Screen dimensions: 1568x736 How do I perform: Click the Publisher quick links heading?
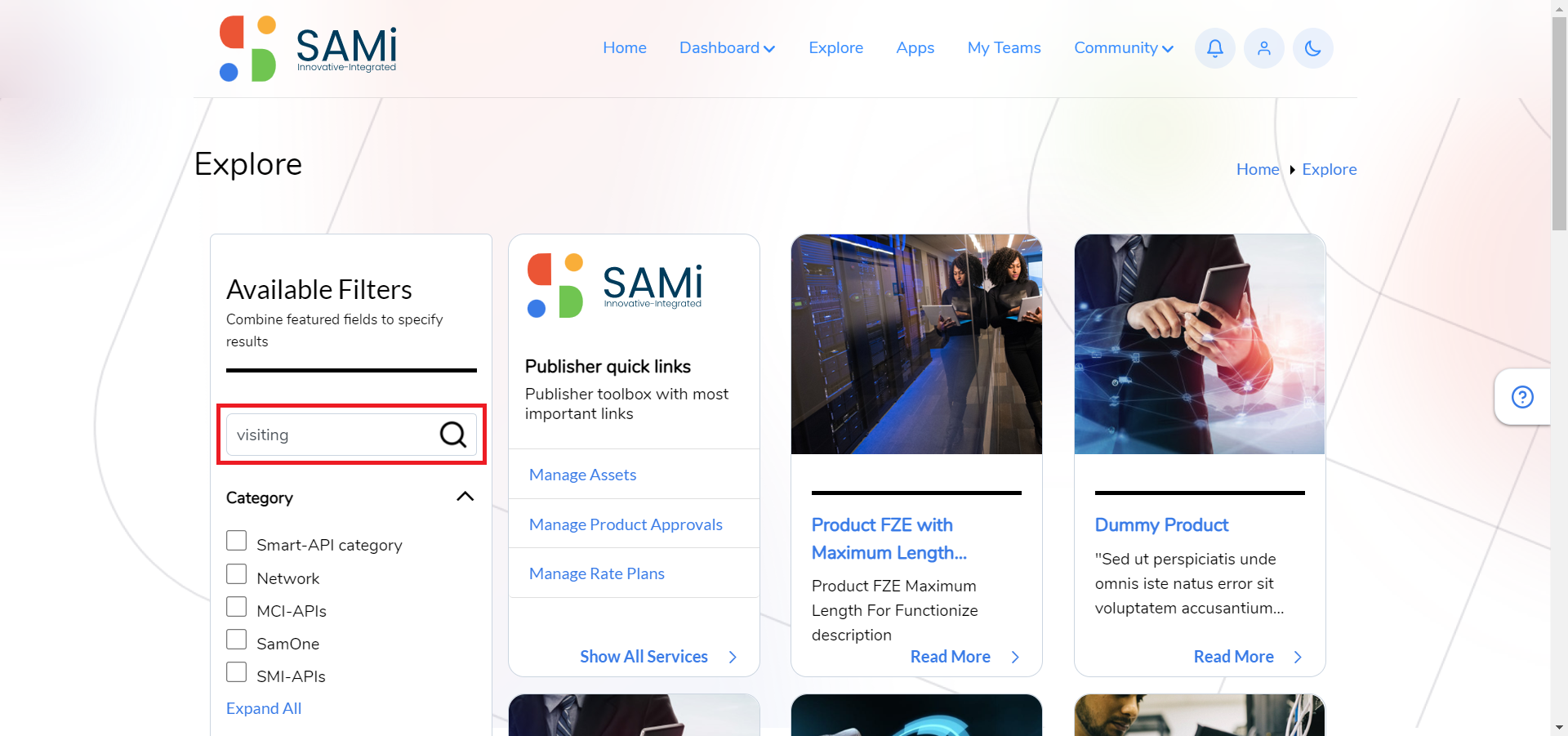click(608, 367)
